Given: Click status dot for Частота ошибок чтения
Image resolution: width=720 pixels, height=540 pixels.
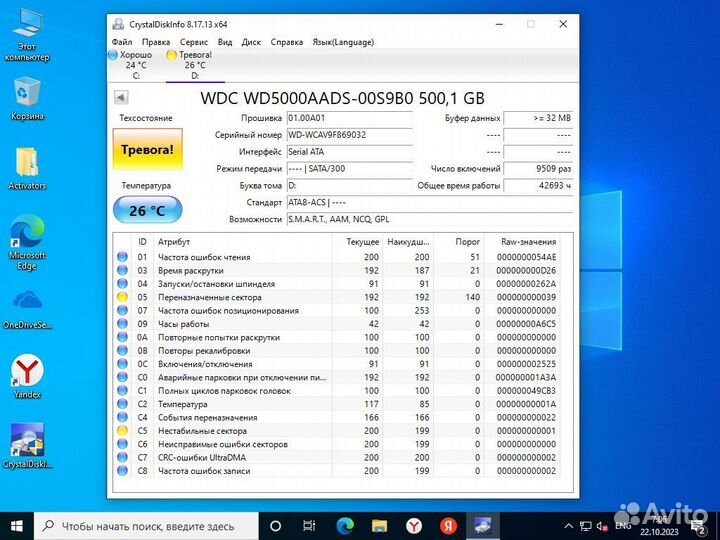Looking at the screenshot, I should (122, 257).
